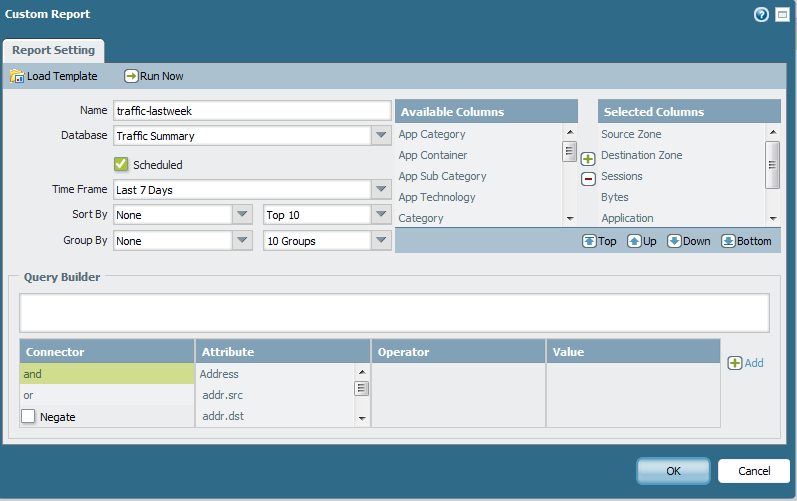Click the Load Template icon

tap(17, 76)
